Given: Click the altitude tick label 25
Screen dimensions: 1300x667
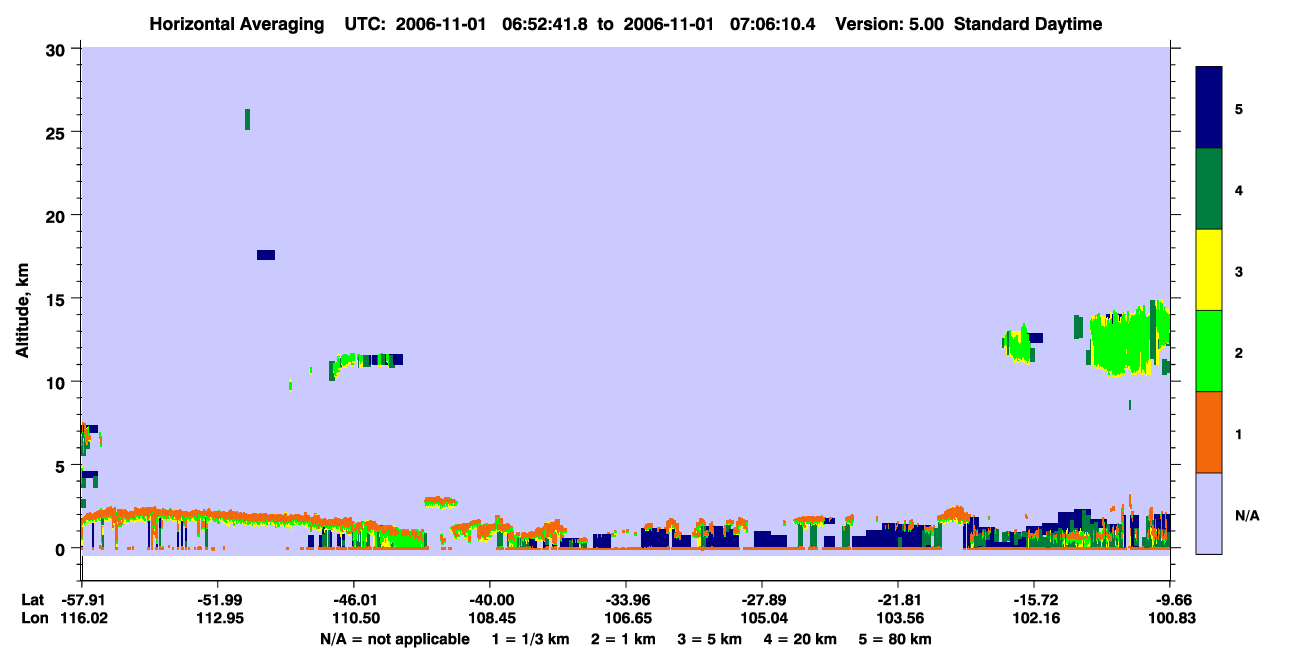Looking at the screenshot, I should coord(58,132).
